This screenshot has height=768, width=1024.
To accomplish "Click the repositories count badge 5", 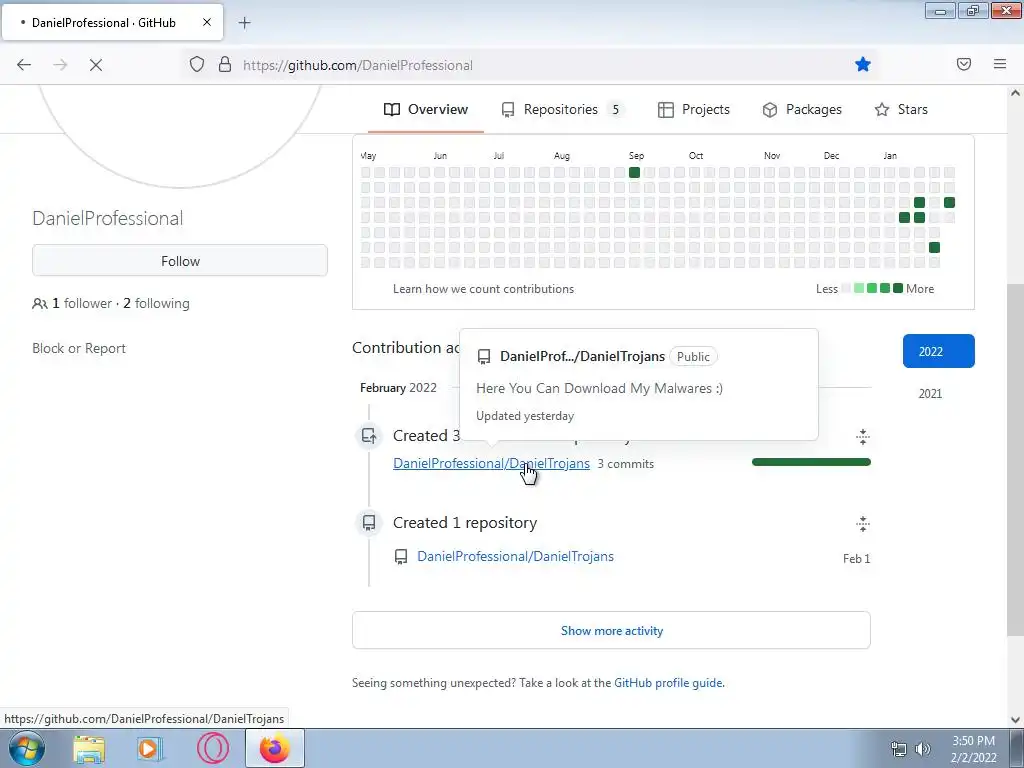I will pyautogui.click(x=615, y=109).
